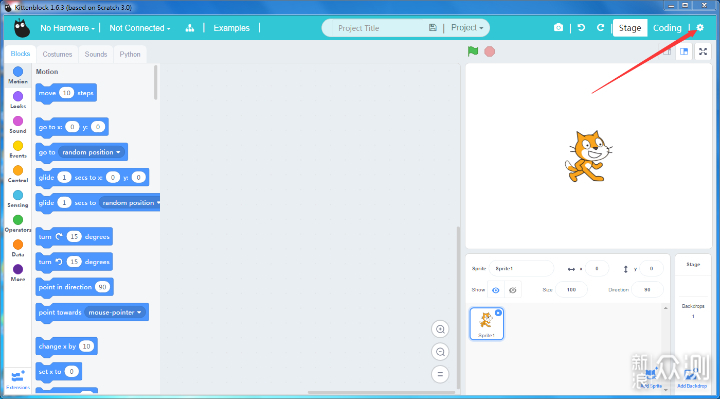Open the Examples link
The width and height of the screenshot is (720, 399).
(231, 28)
